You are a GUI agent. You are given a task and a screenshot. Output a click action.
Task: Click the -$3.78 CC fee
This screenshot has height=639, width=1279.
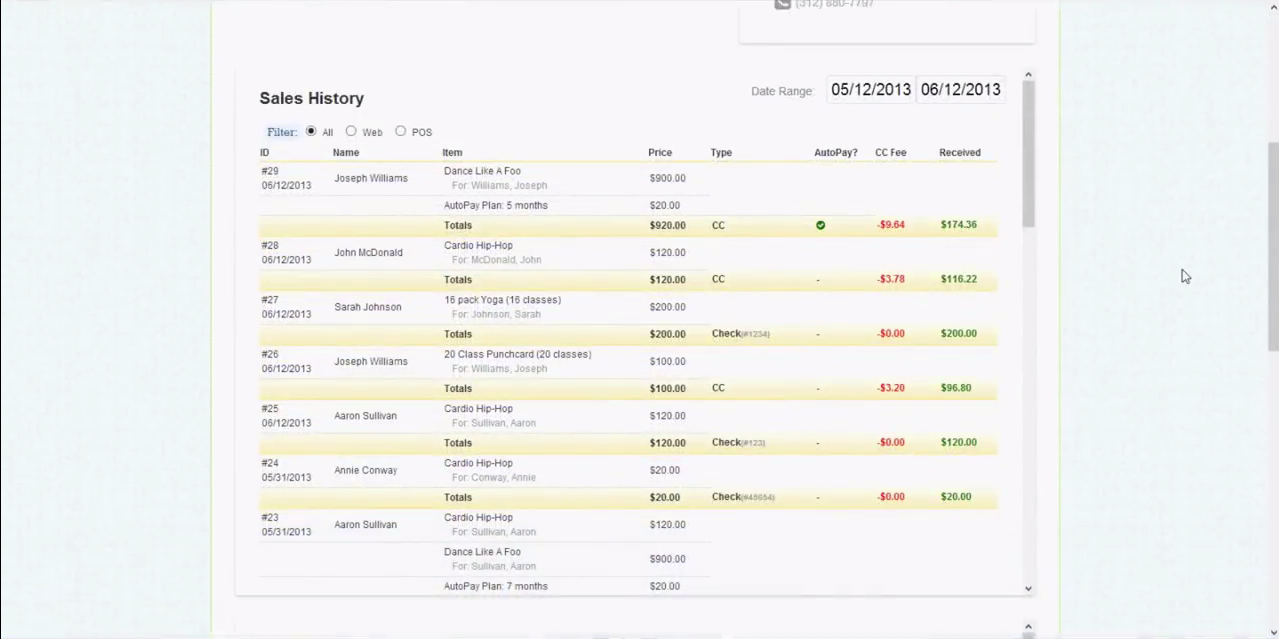891,279
